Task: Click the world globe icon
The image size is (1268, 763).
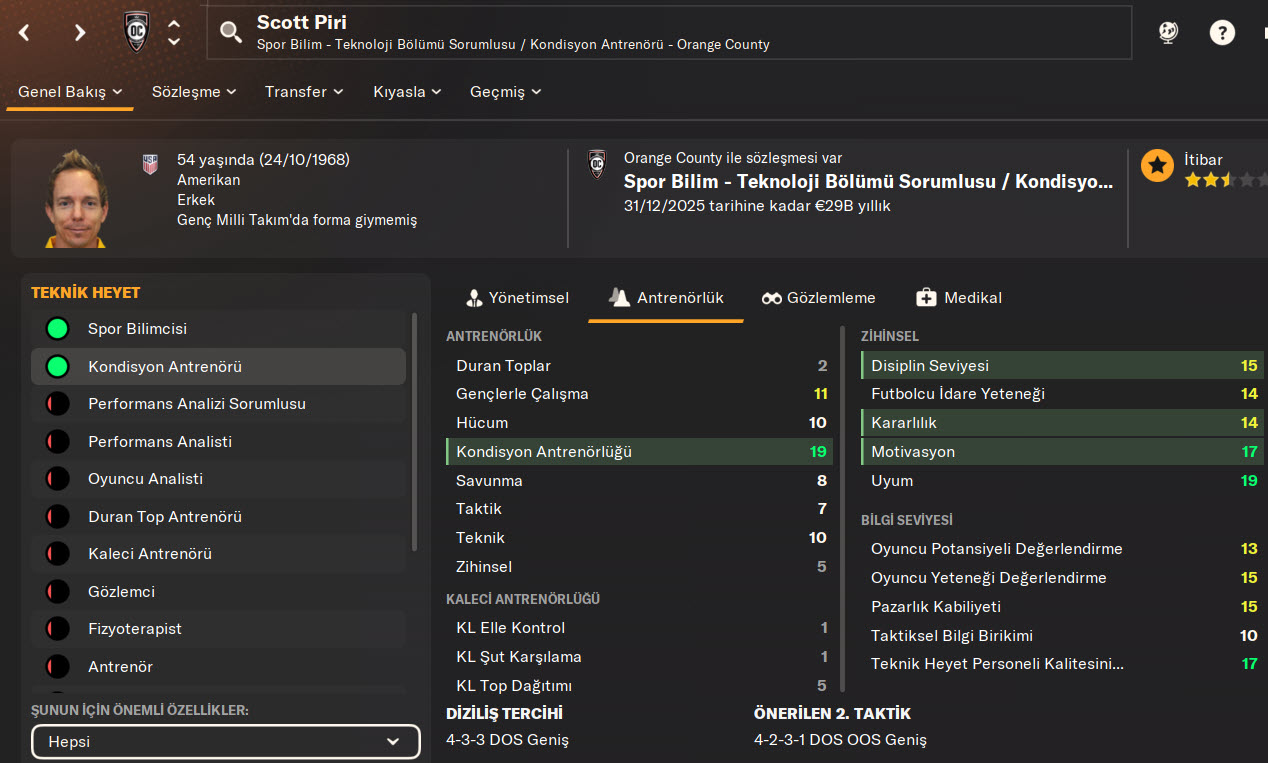Action: (1168, 32)
